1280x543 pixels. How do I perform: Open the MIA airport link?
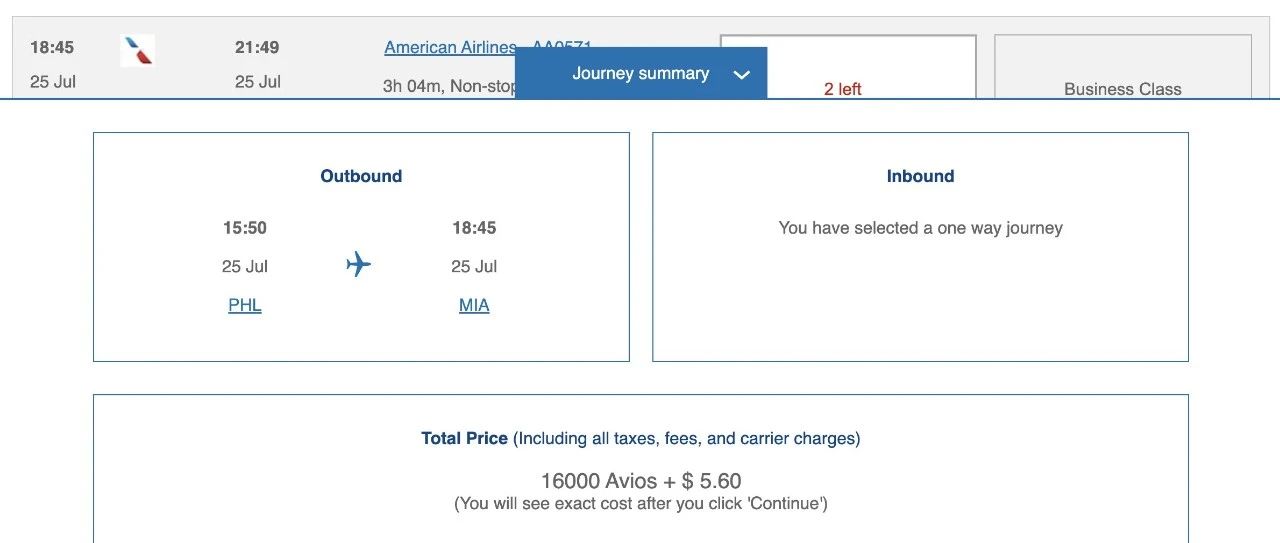point(474,305)
